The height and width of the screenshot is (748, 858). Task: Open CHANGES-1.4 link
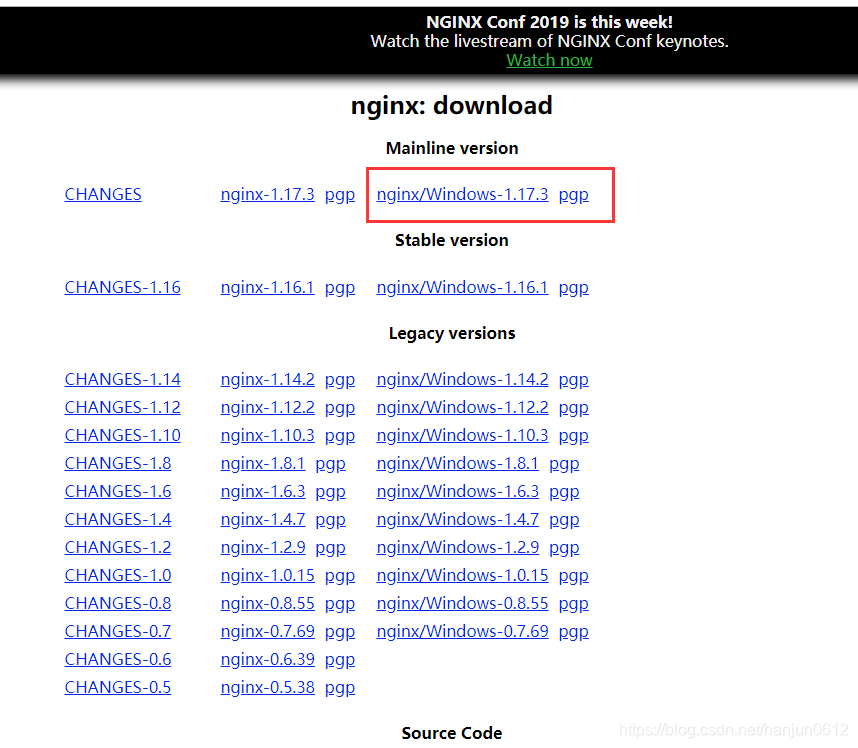pyautogui.click(x=118, y=519)
